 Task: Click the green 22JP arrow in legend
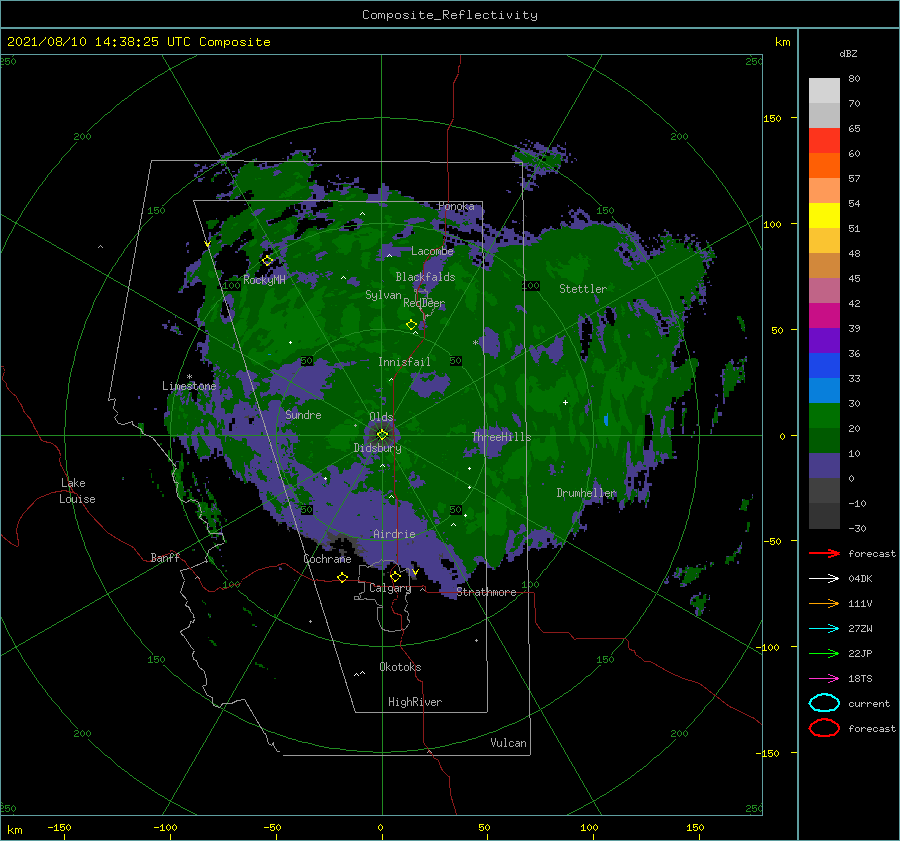(824, 653)
